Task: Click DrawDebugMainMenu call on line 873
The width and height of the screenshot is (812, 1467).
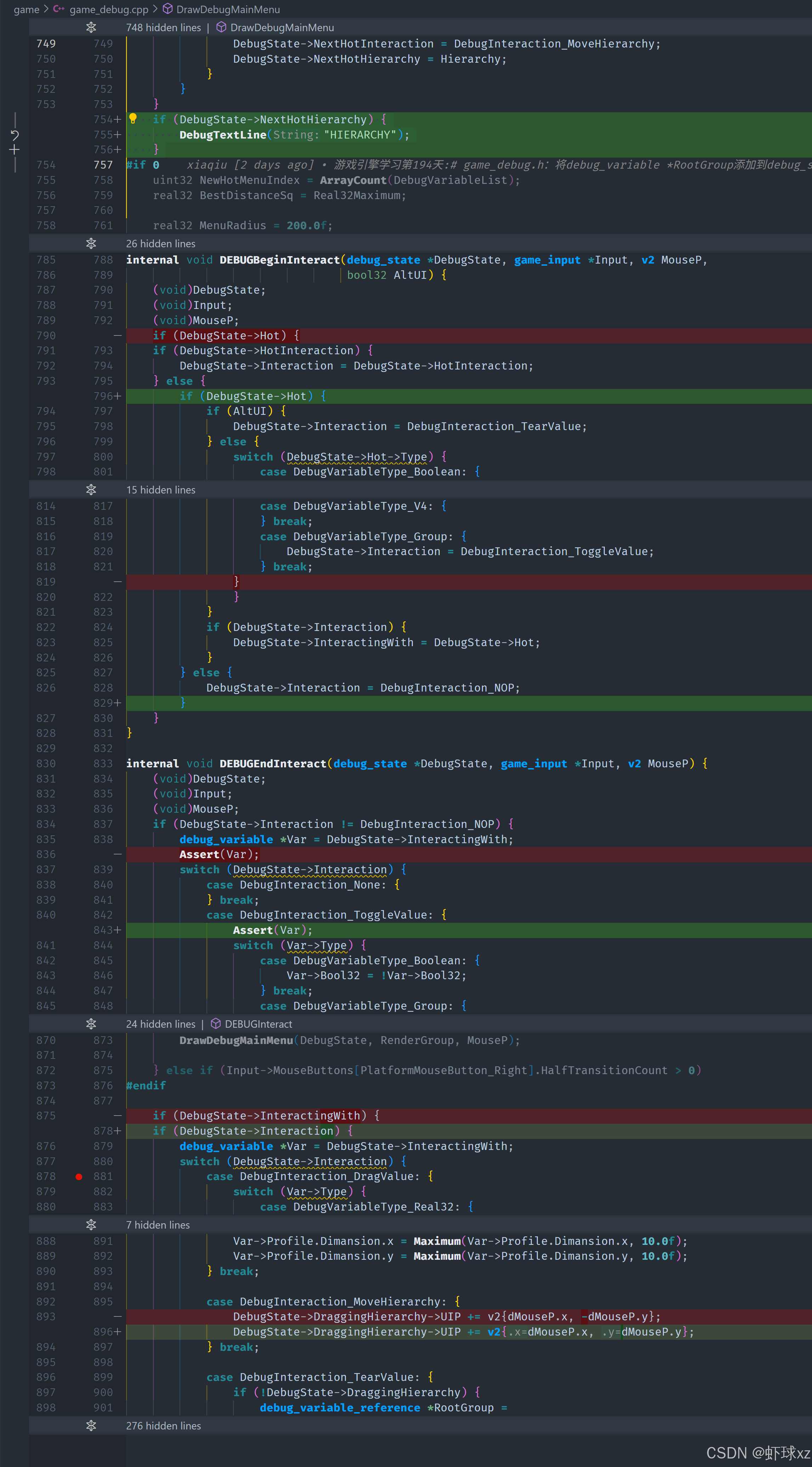Action: (236, 1040)
